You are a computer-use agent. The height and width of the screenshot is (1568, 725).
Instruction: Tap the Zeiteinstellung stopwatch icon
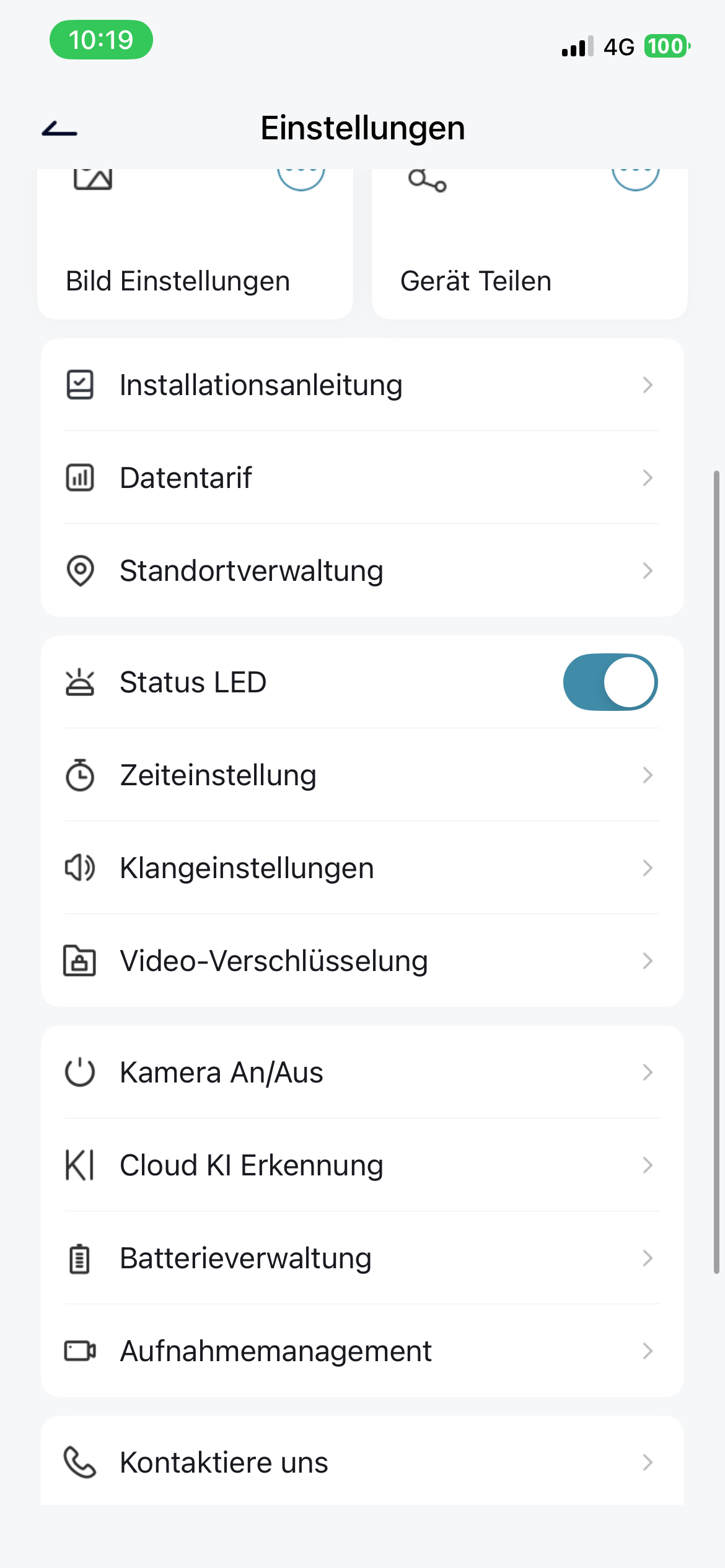(80, 775)
